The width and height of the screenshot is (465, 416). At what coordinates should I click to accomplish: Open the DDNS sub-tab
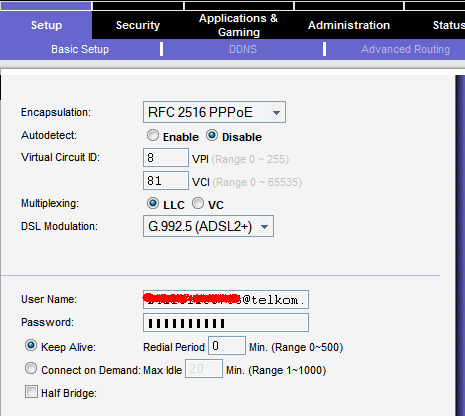click(x=243, y=49)
